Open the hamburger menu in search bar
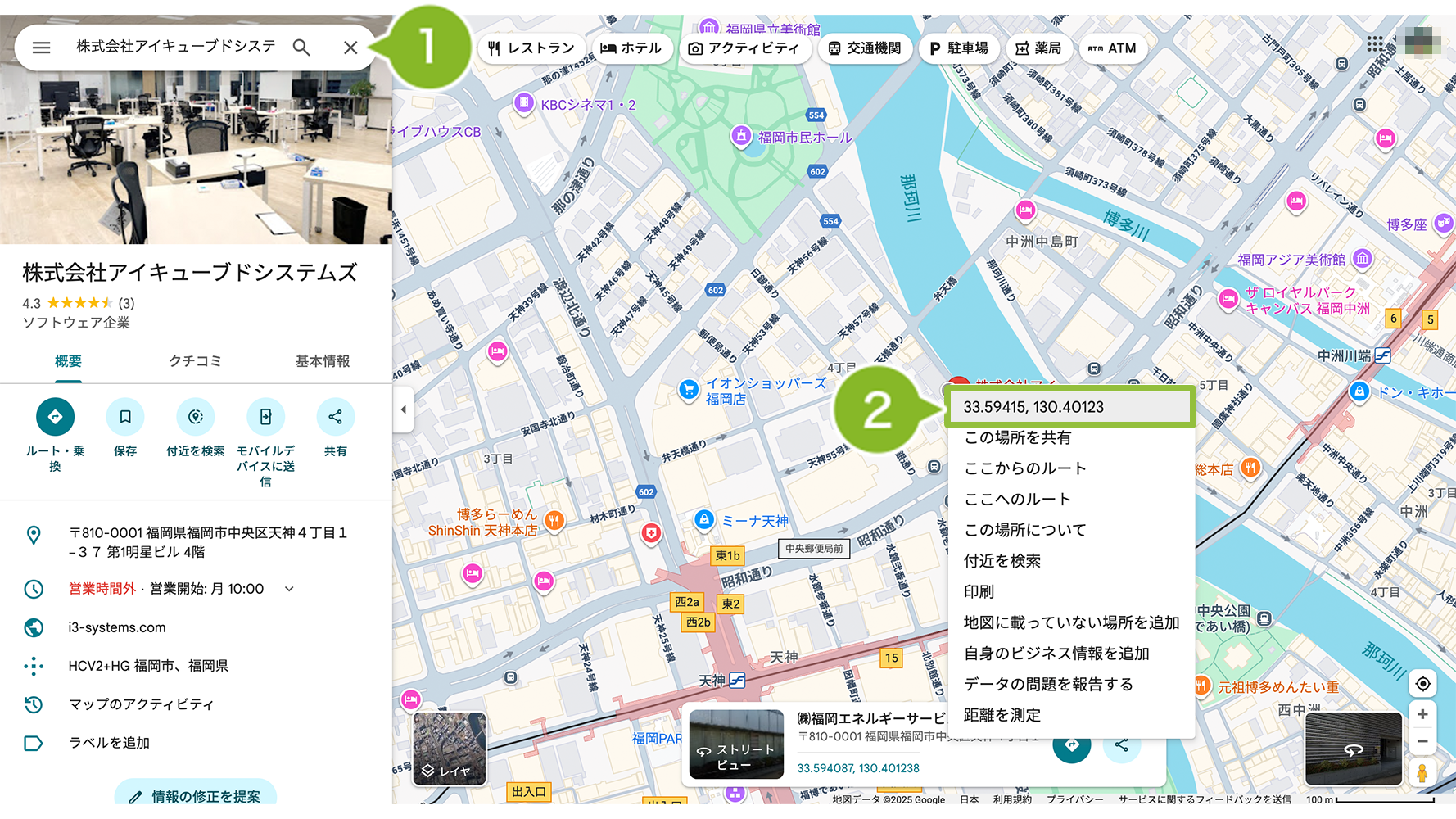Image resolution: width=1456 pixels, height=819 pixels. [41, 48]
